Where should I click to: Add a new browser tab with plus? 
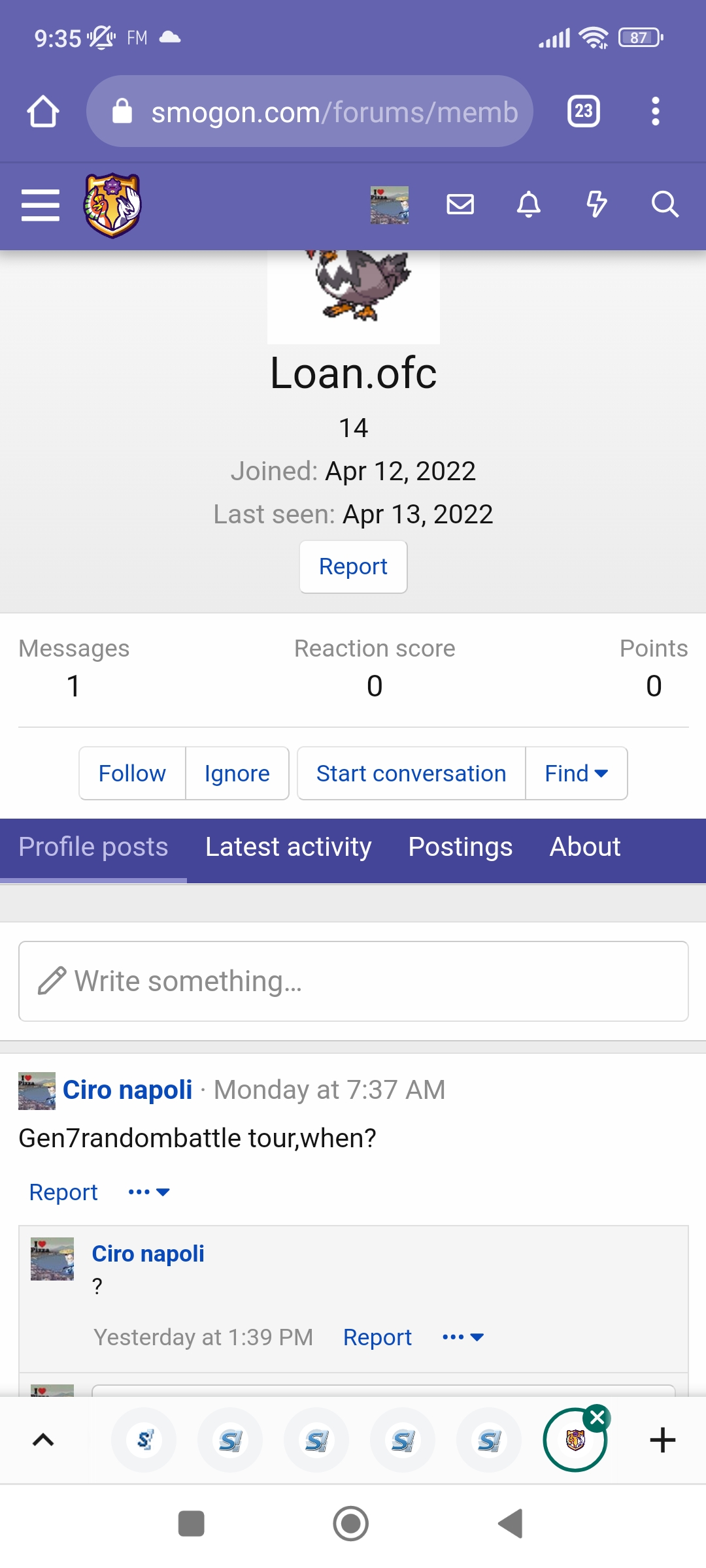pos(663,1440)
